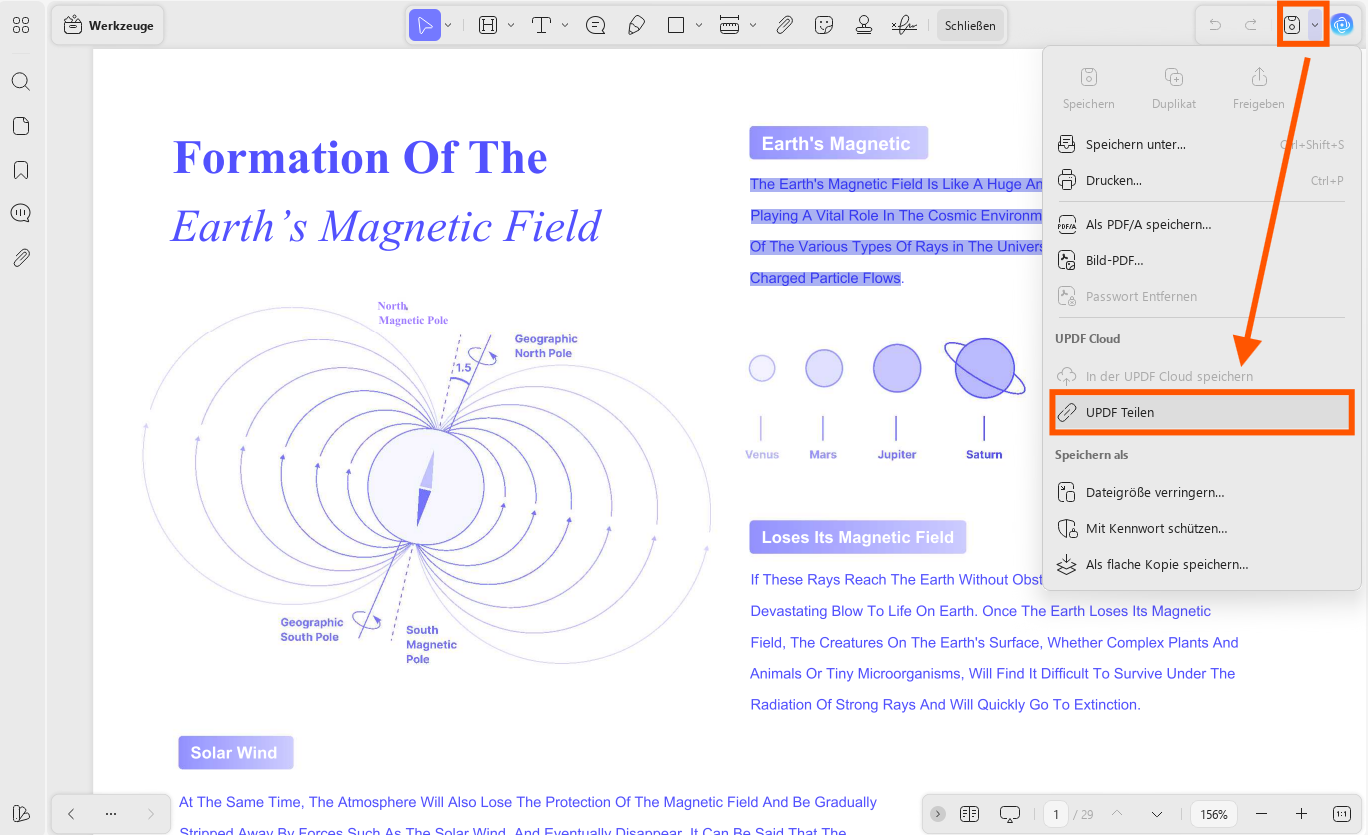Viewport: 1368px width, 835px height.
Task: Open the three-dots tab overflow menu
Action: (x=111, y=814)
